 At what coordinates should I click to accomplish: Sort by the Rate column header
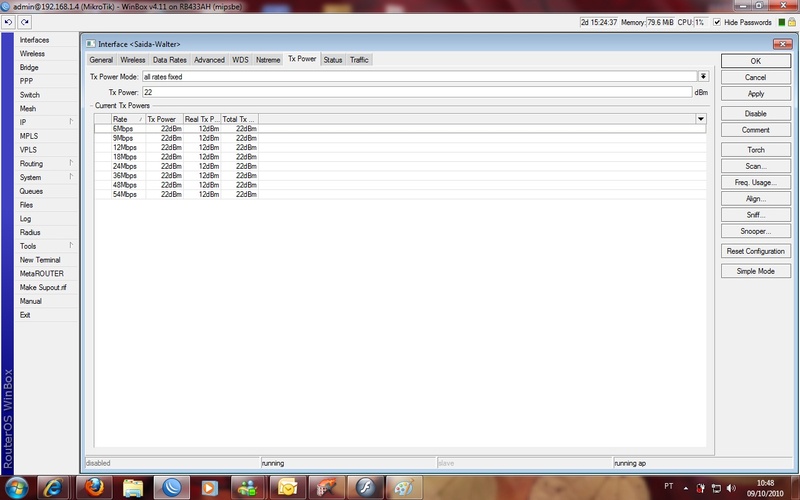pos(128,119)
